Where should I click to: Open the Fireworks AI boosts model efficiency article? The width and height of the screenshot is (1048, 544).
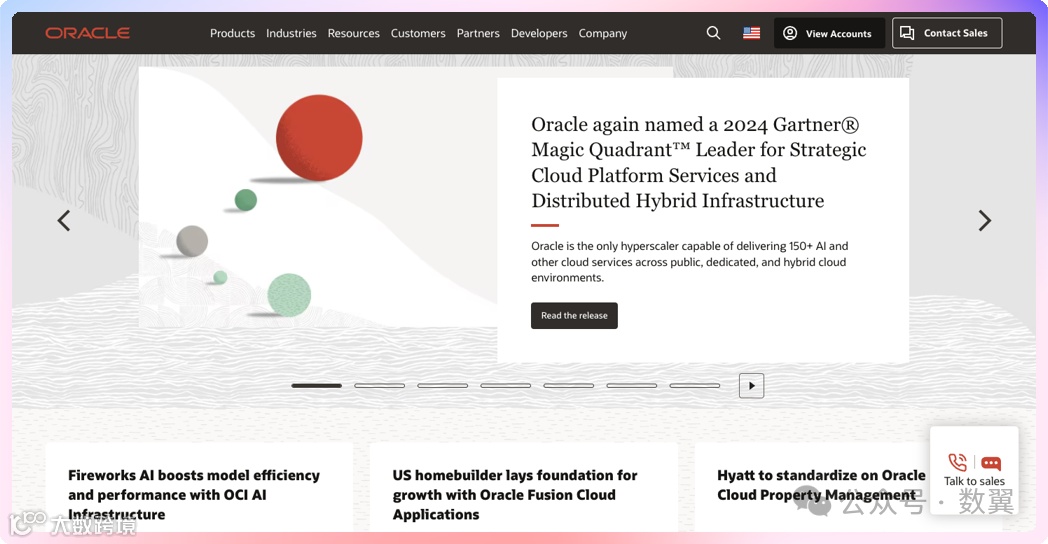point(194,495)
